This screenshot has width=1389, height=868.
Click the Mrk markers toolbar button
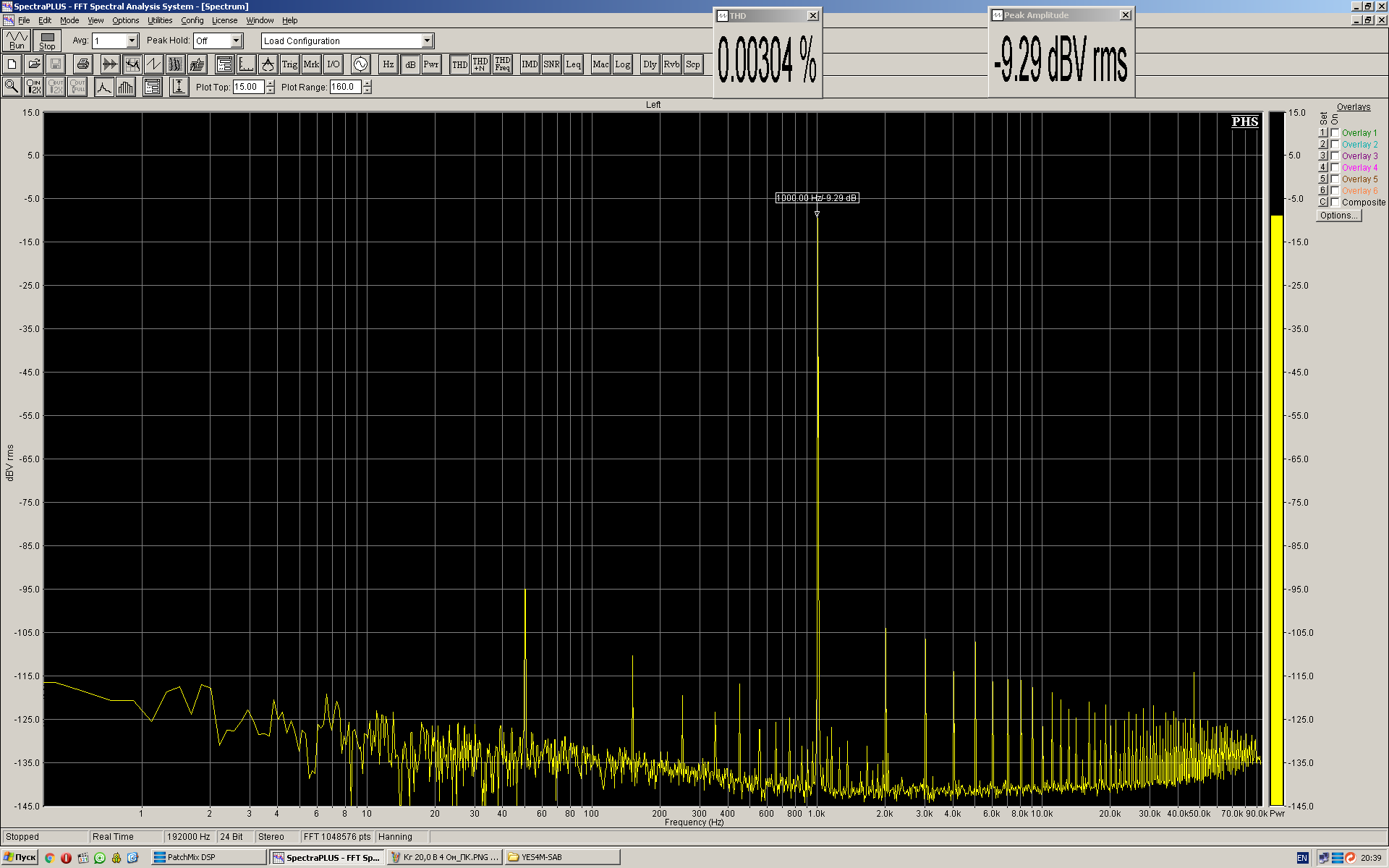click(311, 64)
